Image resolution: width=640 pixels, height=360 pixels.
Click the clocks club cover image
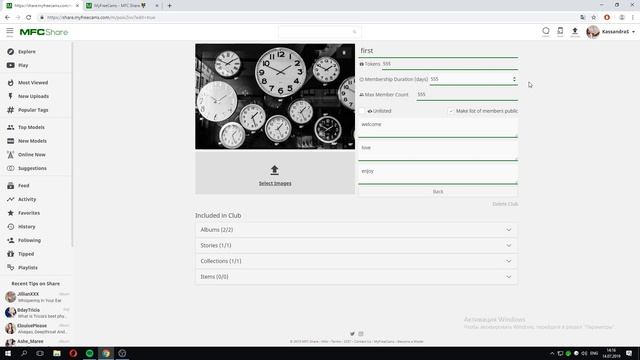point(275,97)
